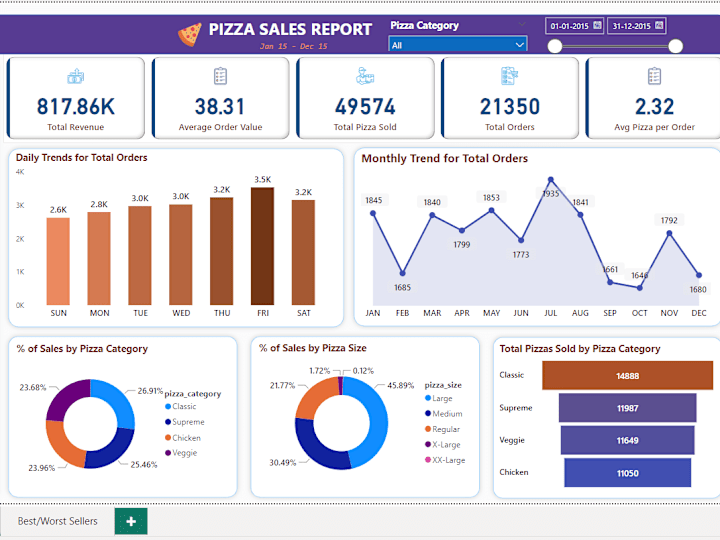Image resolution: width=720 pixels, height=540 pixels.
Task: Click the Monthly Trend for Total Orders title
Action: [x=444, y=158]
